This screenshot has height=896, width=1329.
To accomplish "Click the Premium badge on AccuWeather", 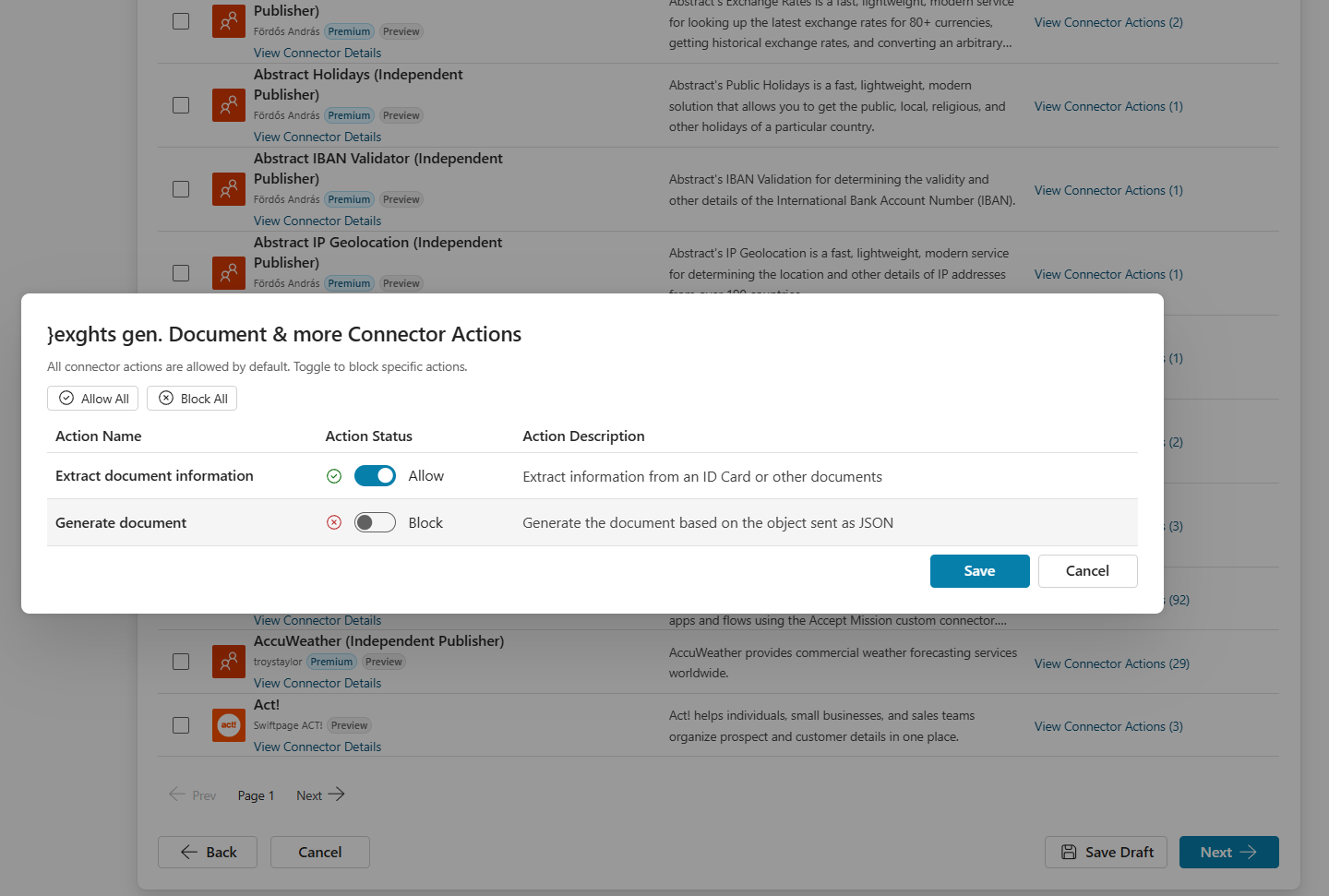I will pos(331,662).
